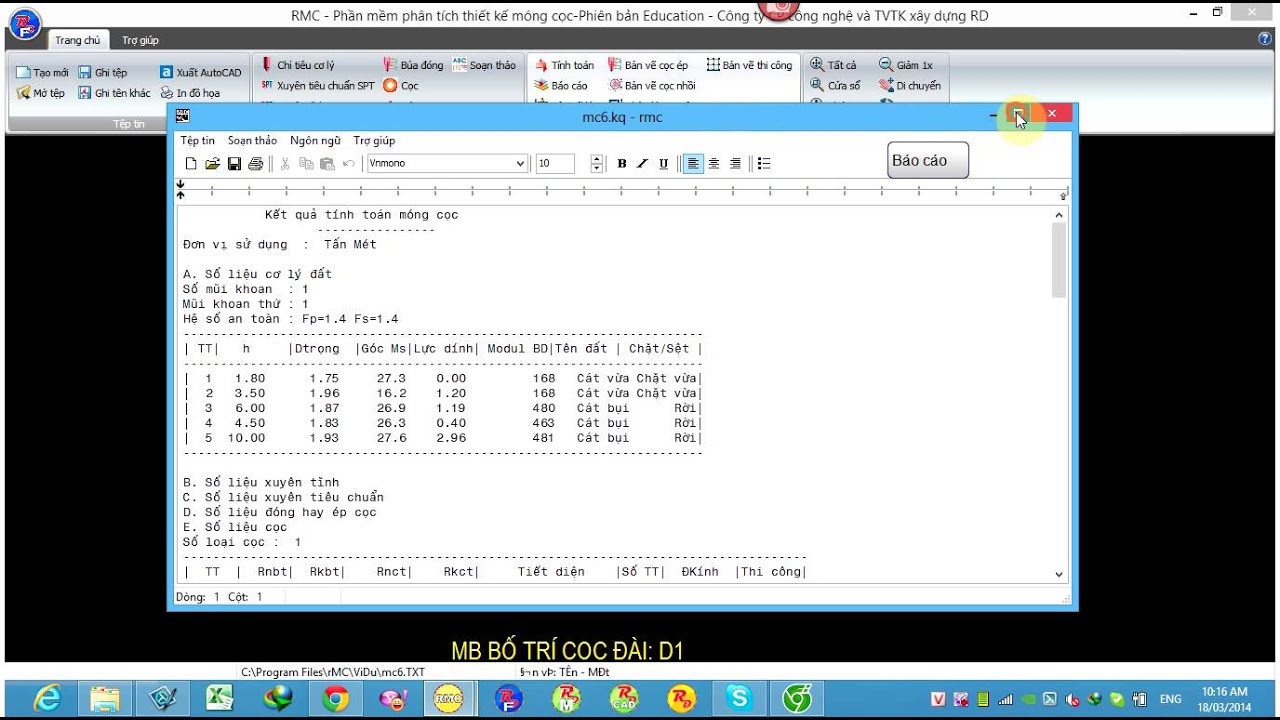This screenshot has height=720, width=1280.
Task: Open Bản vẽ cọc nhồi drawing
Action: click(651, 86)
